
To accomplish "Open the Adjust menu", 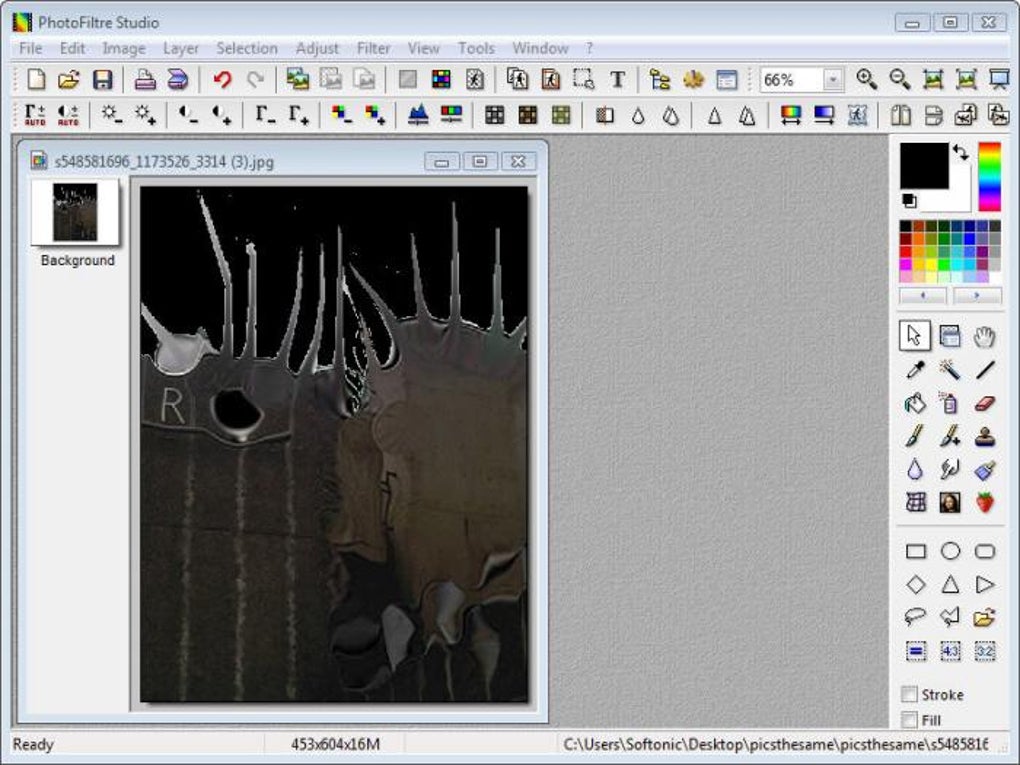I will point(317,48).
